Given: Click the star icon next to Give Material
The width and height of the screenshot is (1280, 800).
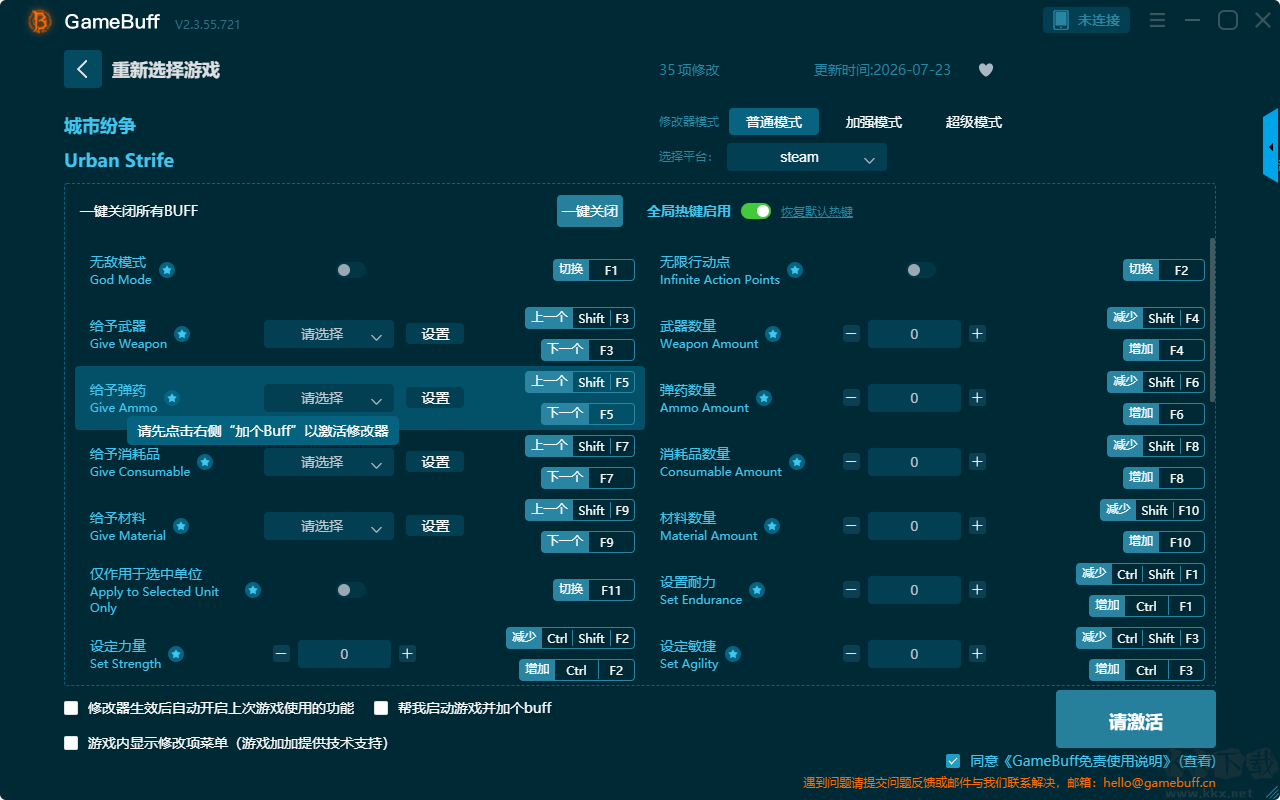Looking at the screenshot, I should click(x=181, y=526).
